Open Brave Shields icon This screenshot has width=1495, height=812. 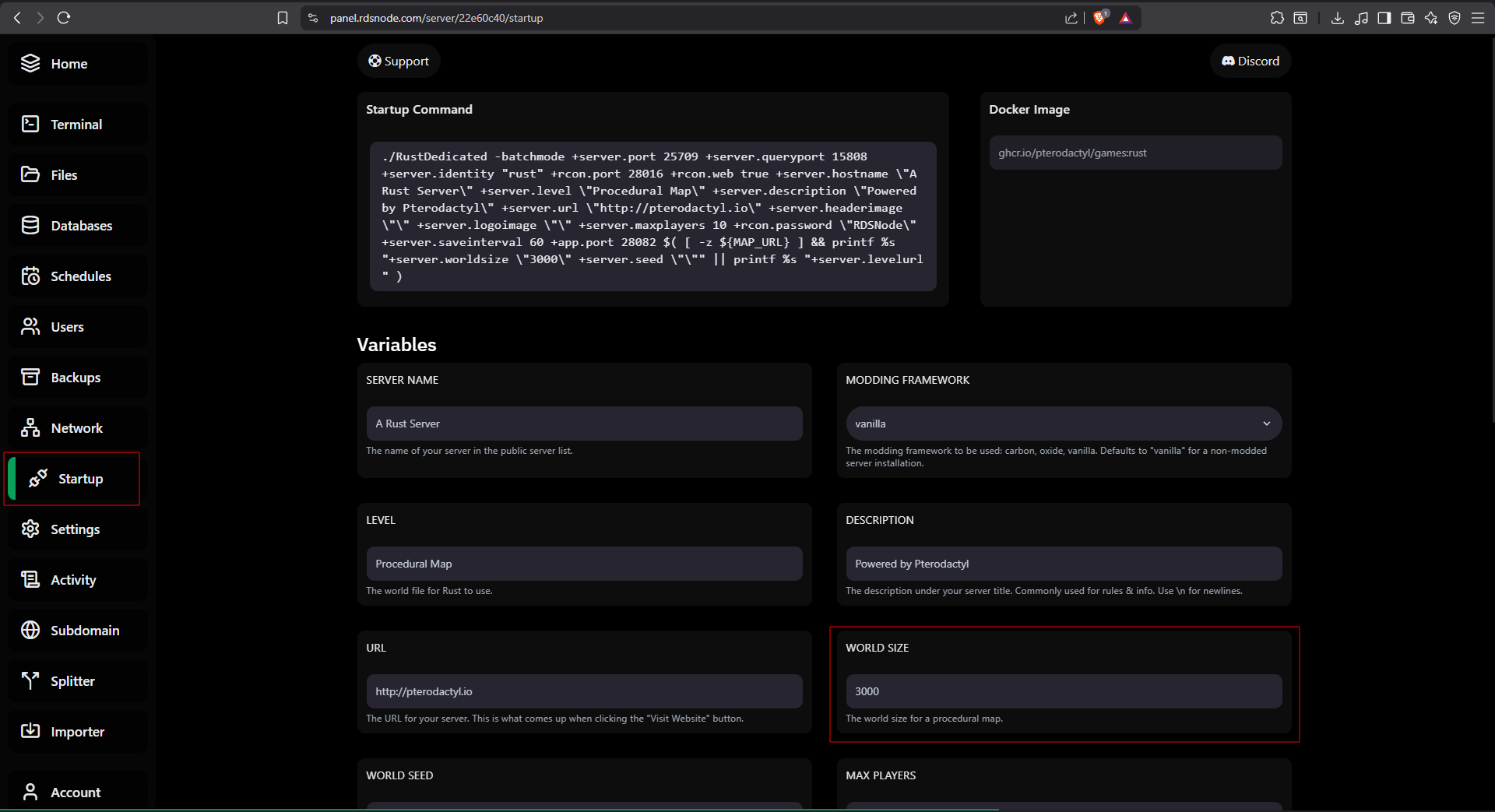tap(1100, 17)
